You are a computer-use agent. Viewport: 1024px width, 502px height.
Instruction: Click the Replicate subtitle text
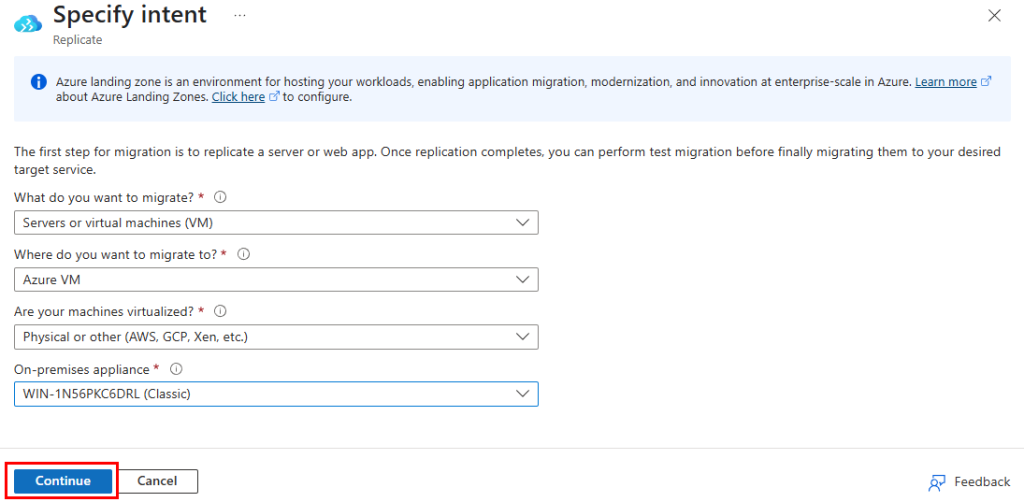coord(78,40)
